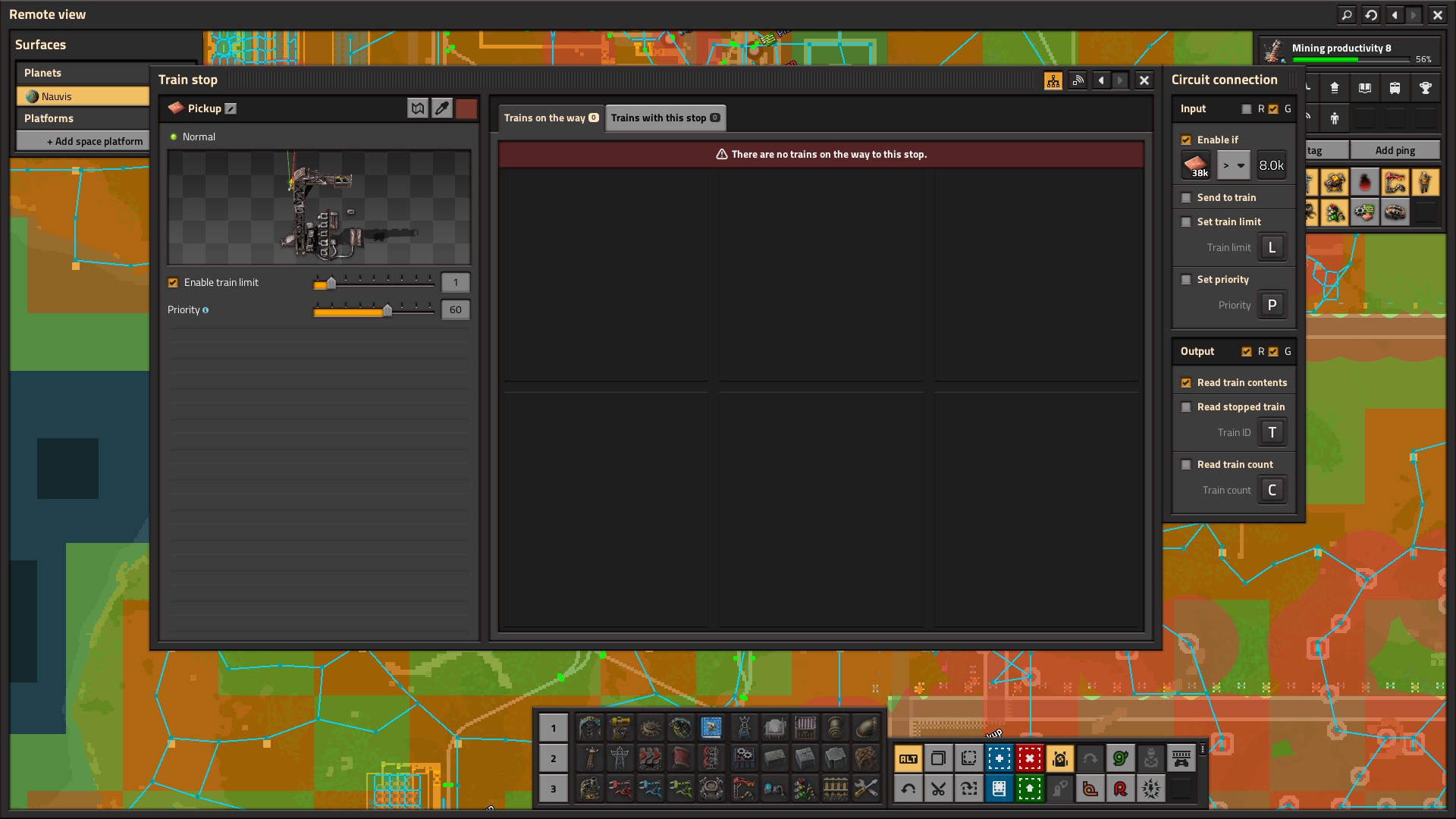Pick station color with the eyedropper
The width and height of the screenshot is (1456, 819).
click(x=442, y=108)
